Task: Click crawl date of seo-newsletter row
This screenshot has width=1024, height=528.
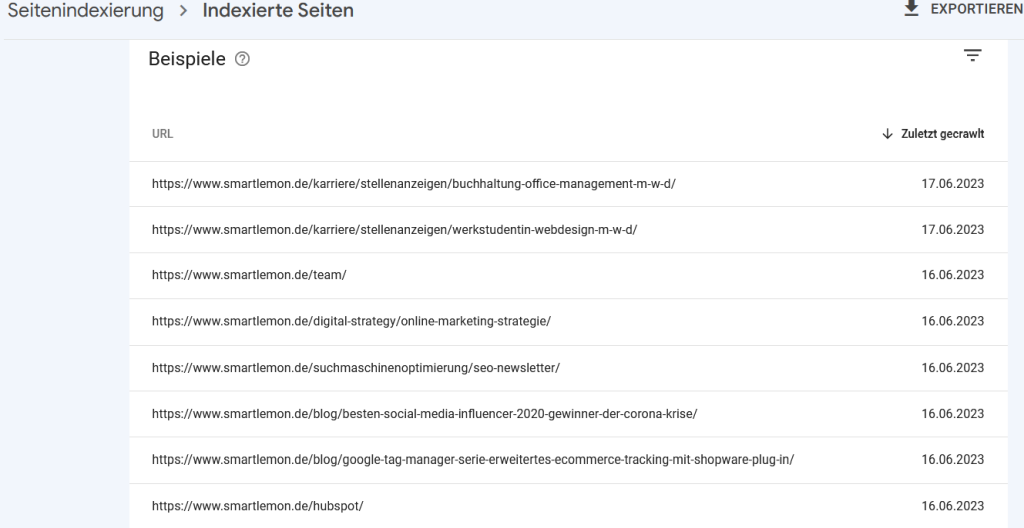Action: [x=952, y=368]
